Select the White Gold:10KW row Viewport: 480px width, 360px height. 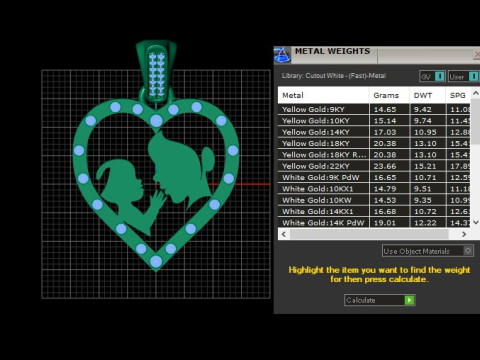[374, 200]
